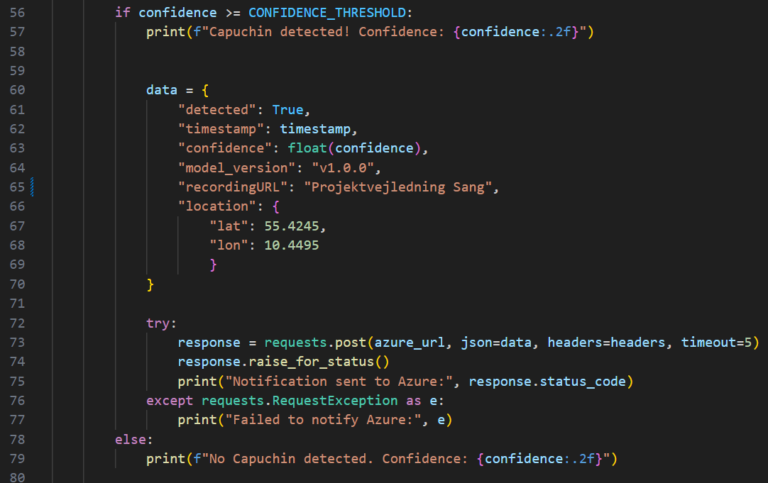The width and height of the screenshot is (768, 483).
Task: Click line number 65 in gutter
Action: tap(17, 187)
